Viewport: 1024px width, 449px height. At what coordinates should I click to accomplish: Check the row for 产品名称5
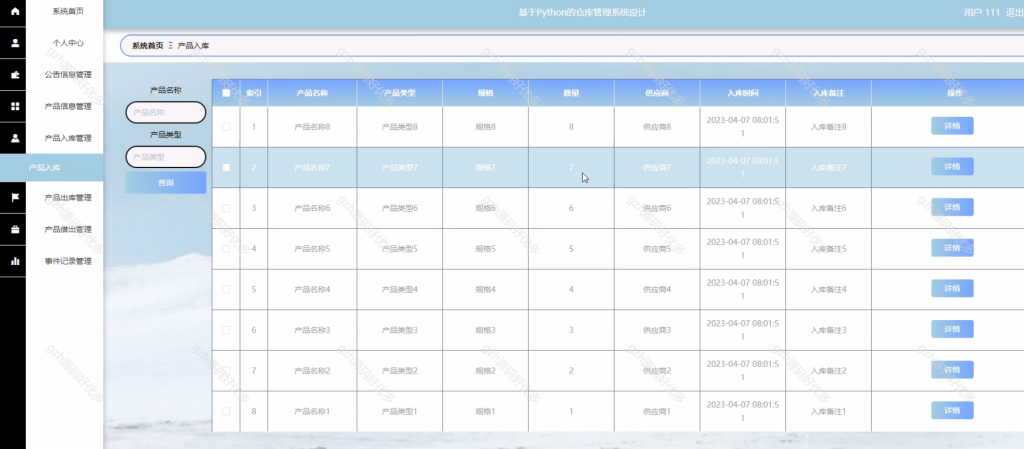(x=226, y=249)
